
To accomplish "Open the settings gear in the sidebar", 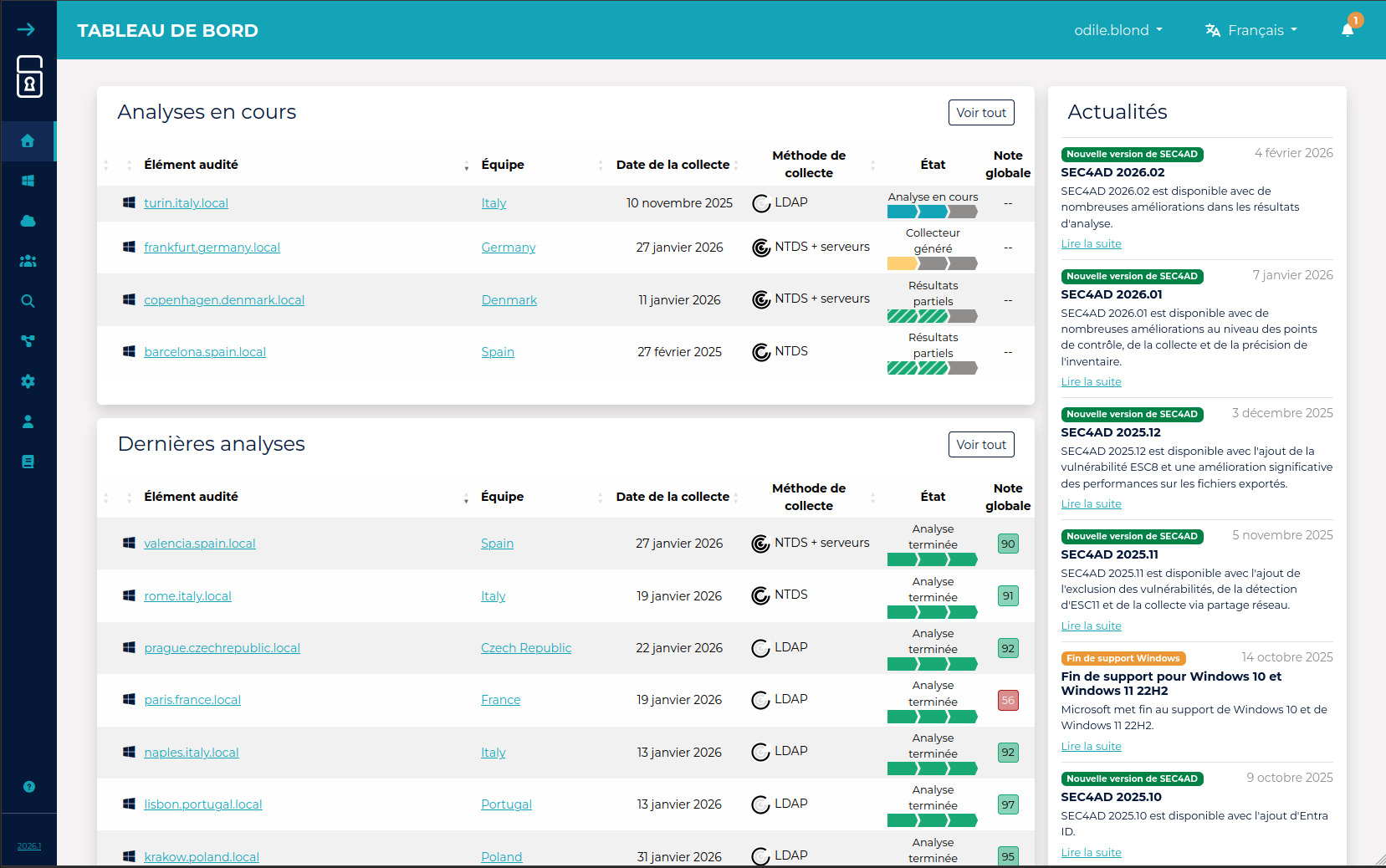I will pos(28,381).
